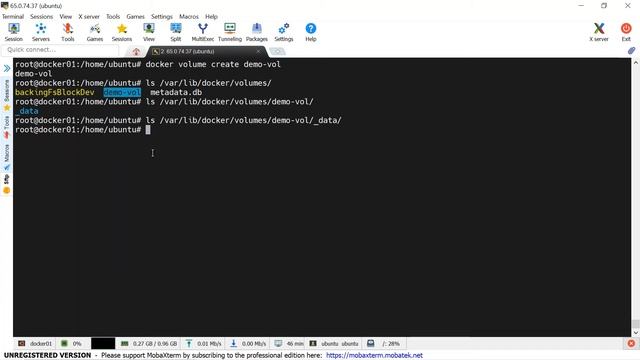Launch the Games toolbar icon
640x360 pixels.
pyautogui.click(x=95, y=32)
